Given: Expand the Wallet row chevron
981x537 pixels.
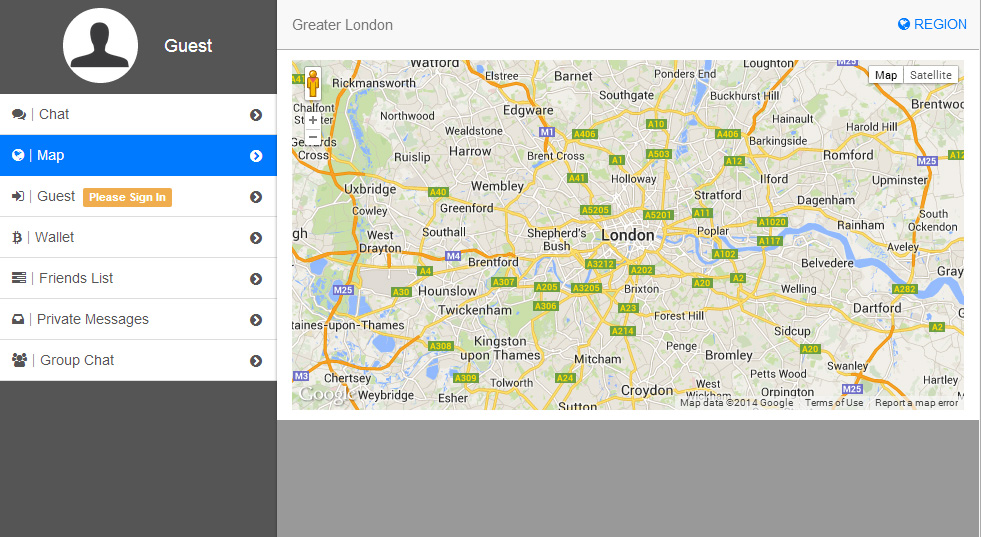Looking at the screenshot, I should tap(256, 238).
